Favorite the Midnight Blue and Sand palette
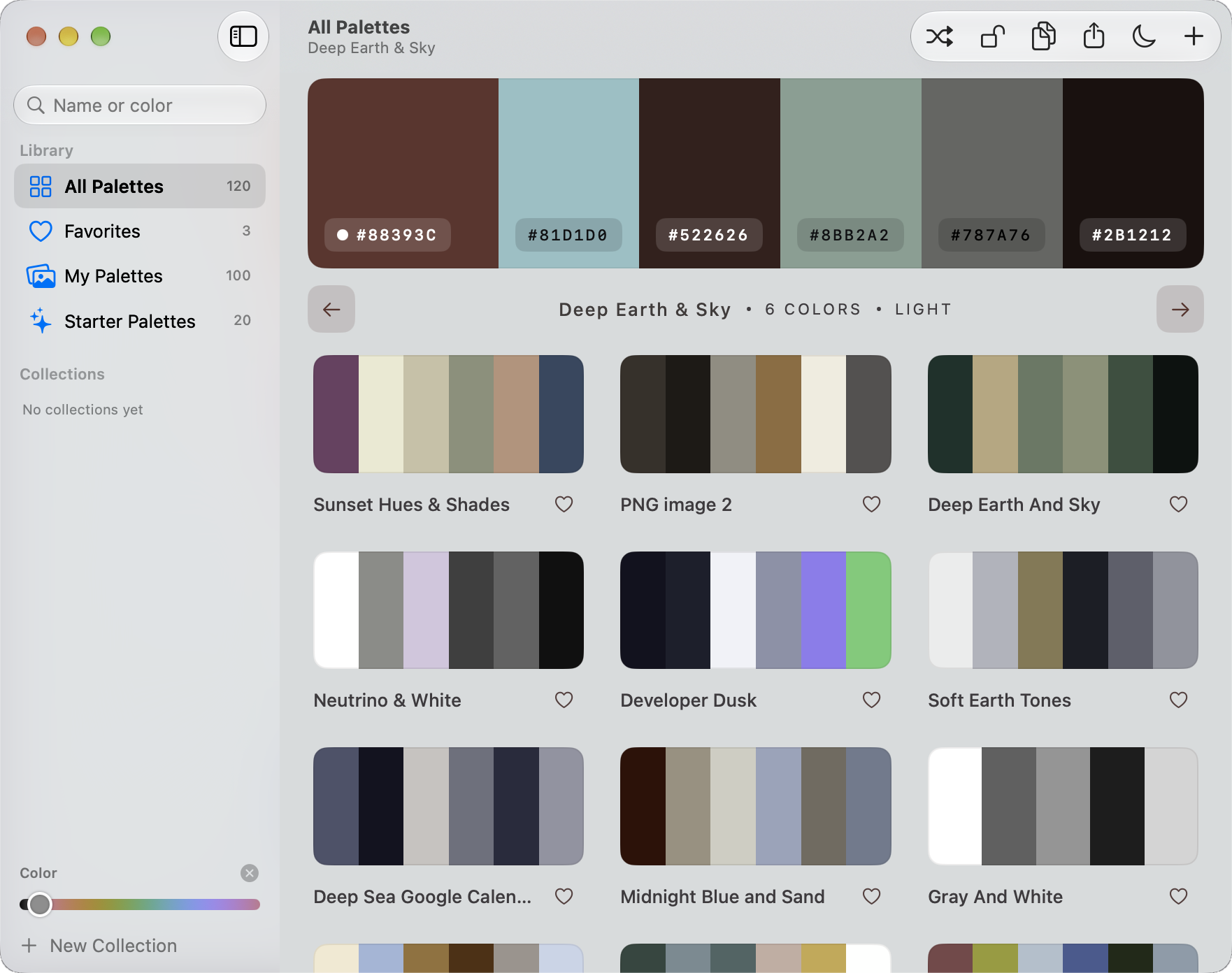Screen dimensions: 1232x973 (x=871, y=896)
